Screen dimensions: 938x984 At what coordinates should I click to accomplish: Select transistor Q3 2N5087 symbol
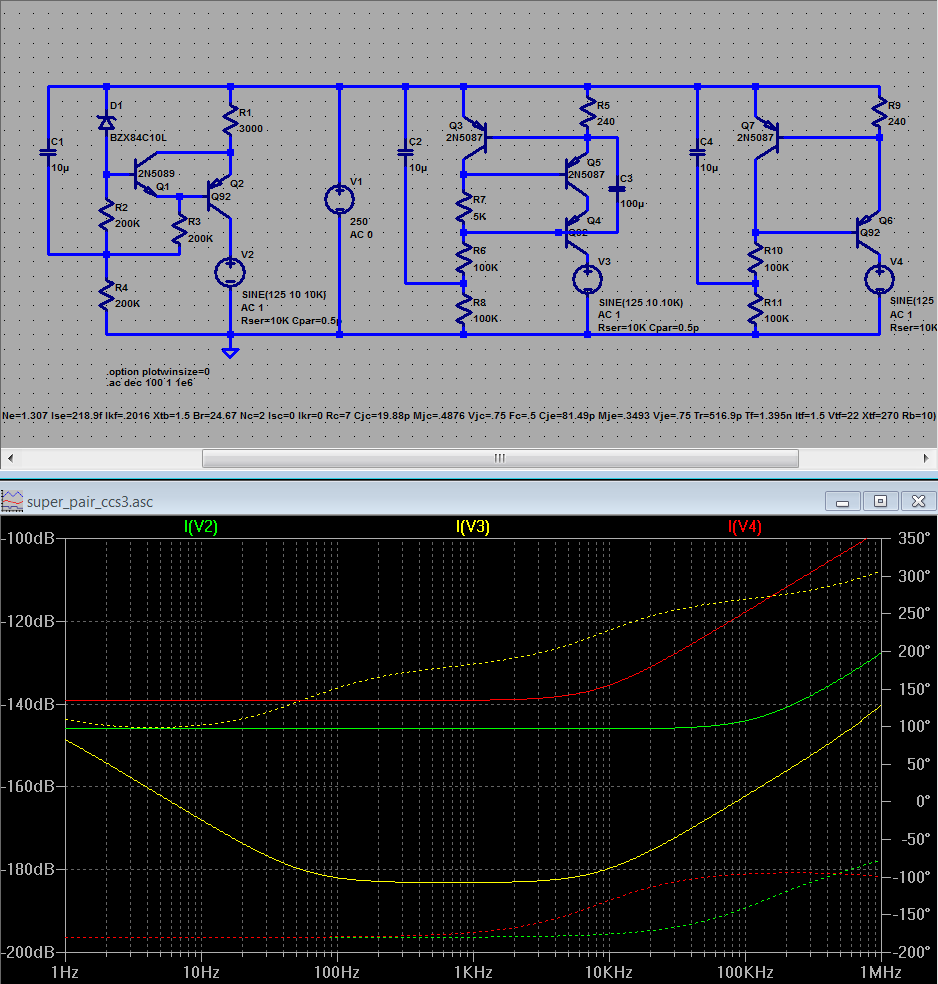point(476,137)
